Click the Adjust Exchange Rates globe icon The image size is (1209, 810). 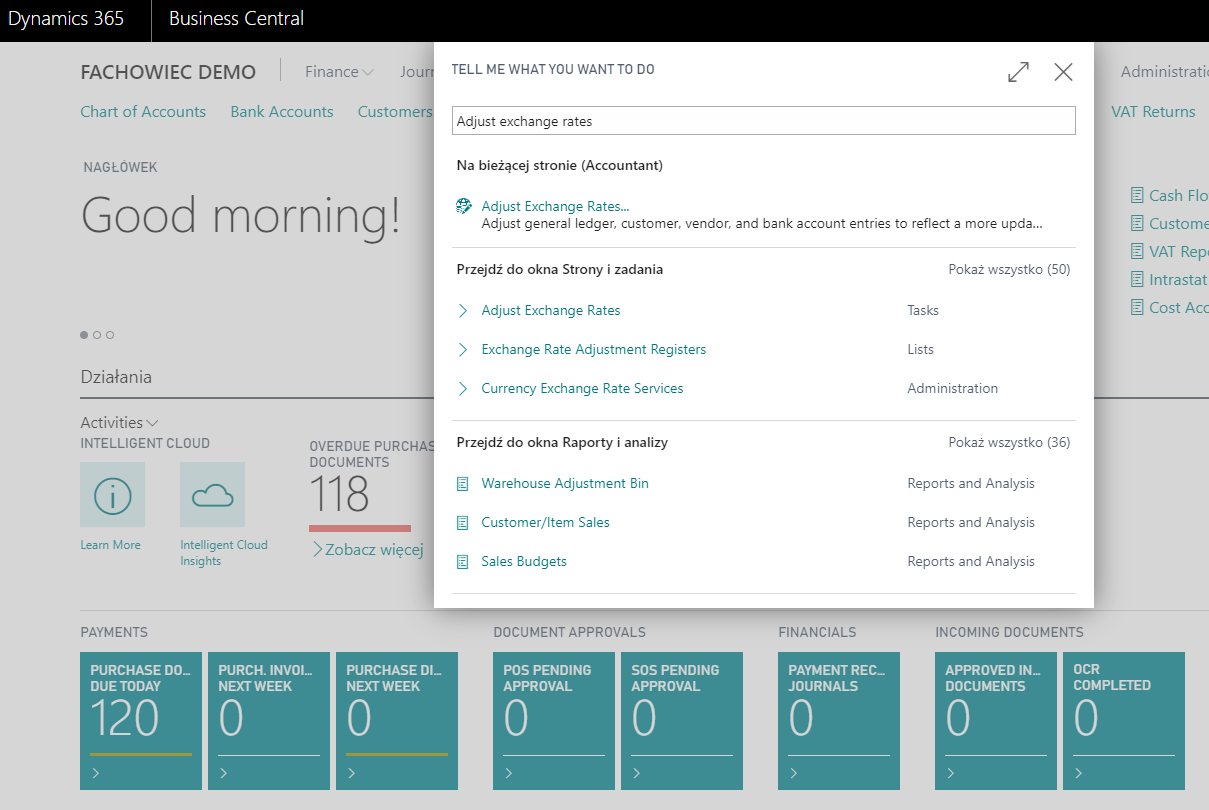tap(464, 206)
